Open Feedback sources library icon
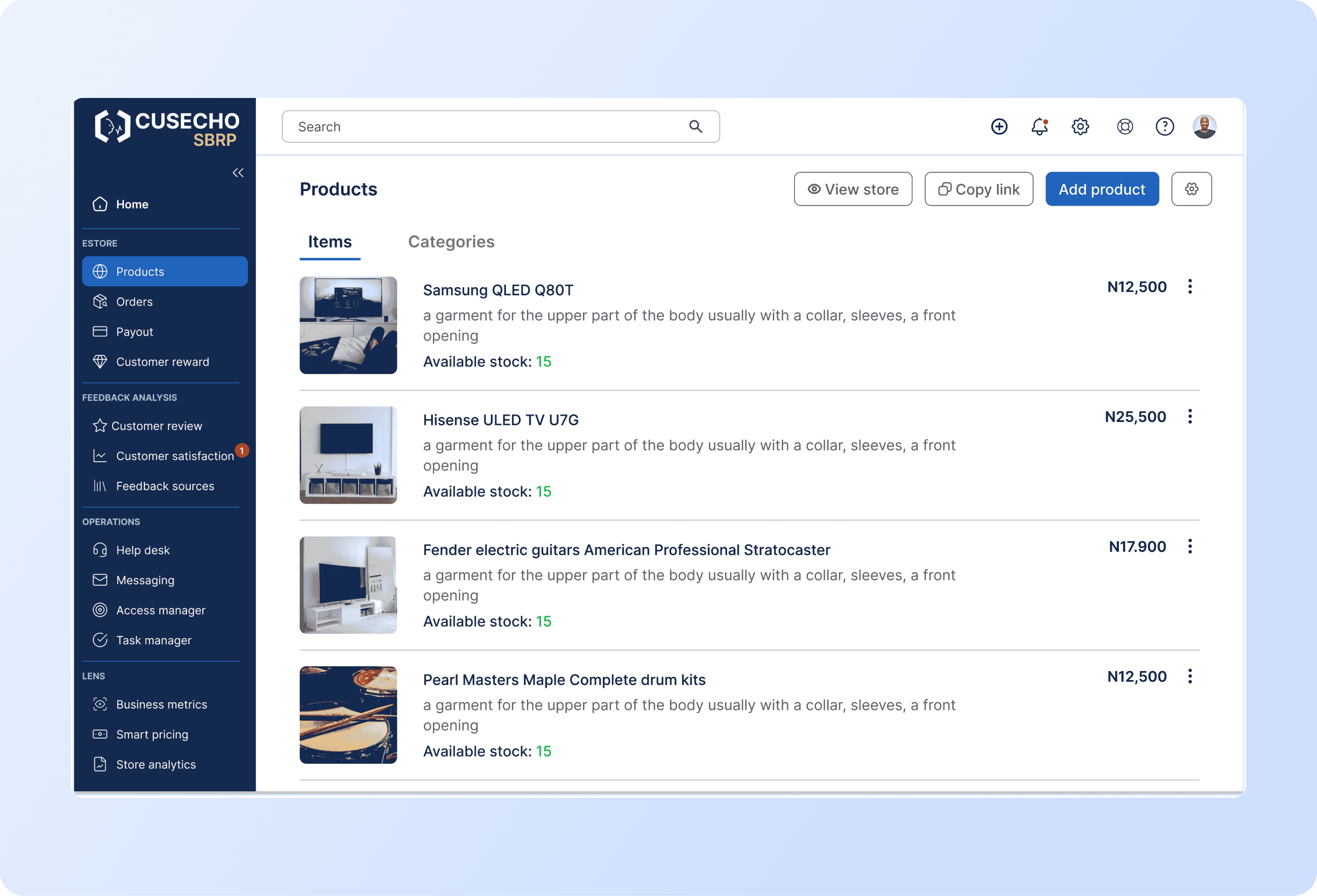Viewport: 1317px width, 896px height. point(100,486)
